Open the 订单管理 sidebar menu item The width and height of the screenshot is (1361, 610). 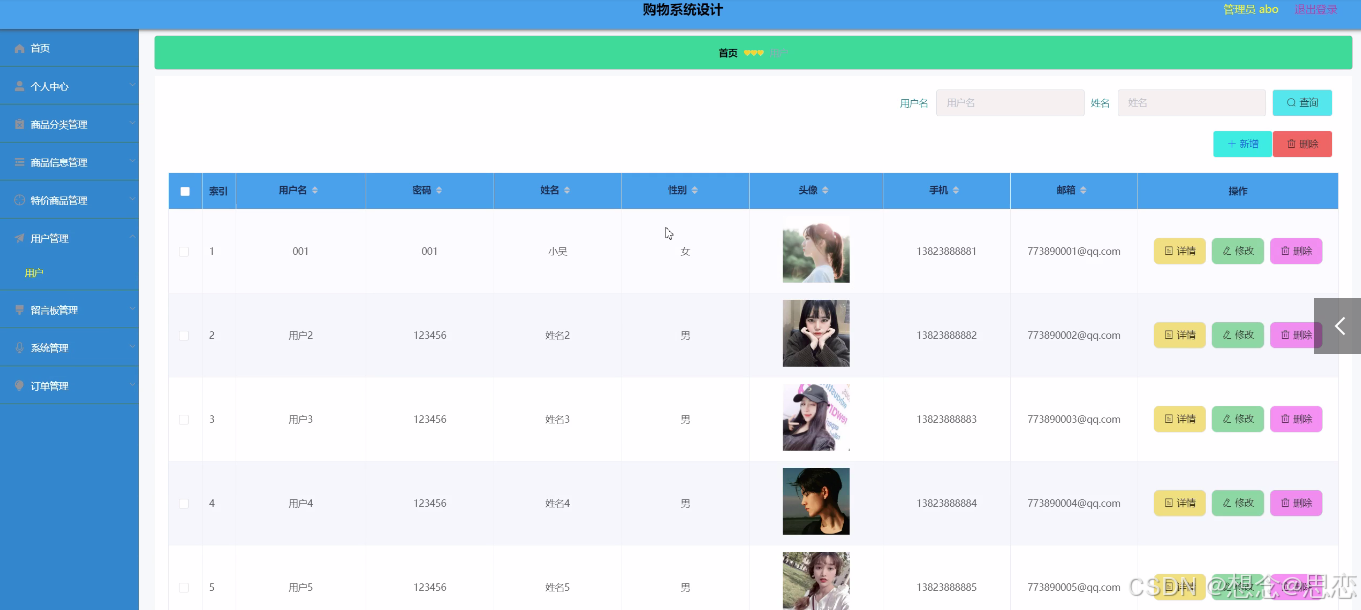click(69, 386)
